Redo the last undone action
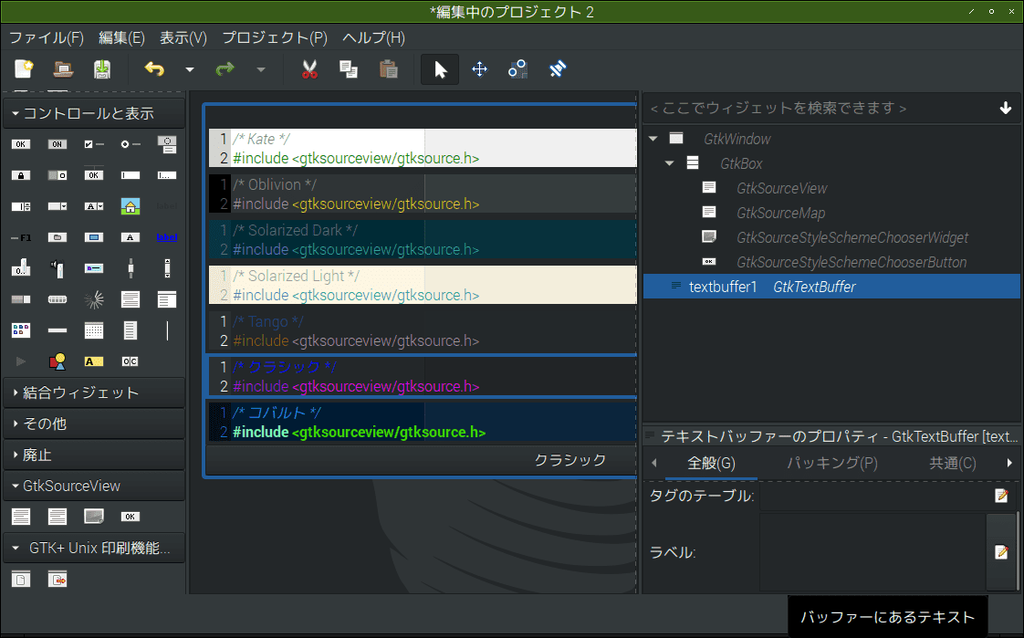This screenshot has height=638, width=1024. coord(225,69)
